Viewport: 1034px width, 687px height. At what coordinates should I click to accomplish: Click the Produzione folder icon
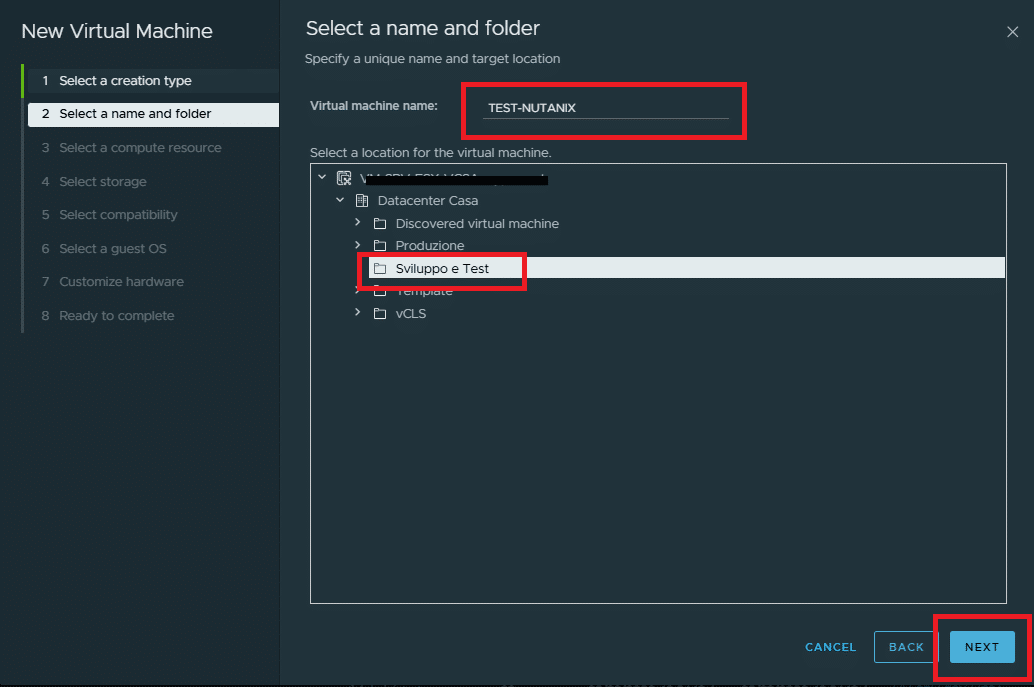379,245
